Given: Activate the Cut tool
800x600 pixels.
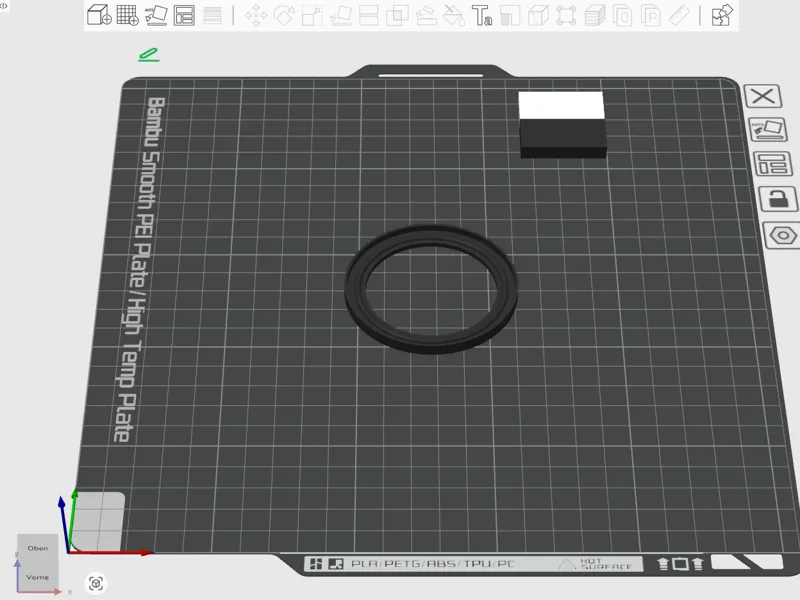Looking at the screenshot, I should 368,16.
